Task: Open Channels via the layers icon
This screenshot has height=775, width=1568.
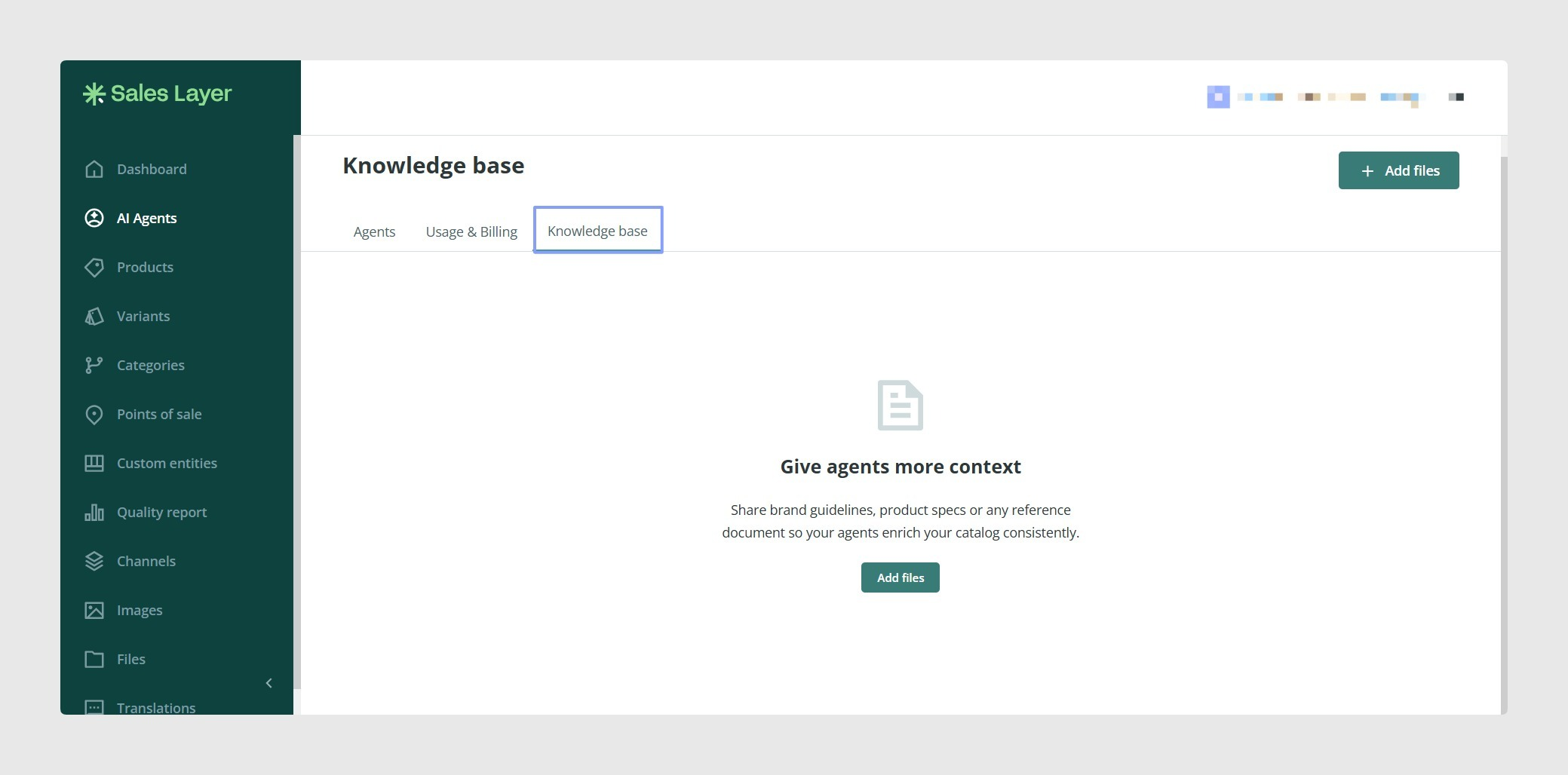Action: (94, 561)
